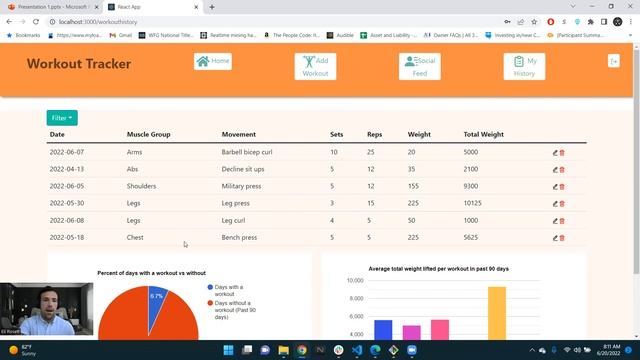The image size is (640, 360).
Task: Open the Gmail bookmark
Action: 121,36
